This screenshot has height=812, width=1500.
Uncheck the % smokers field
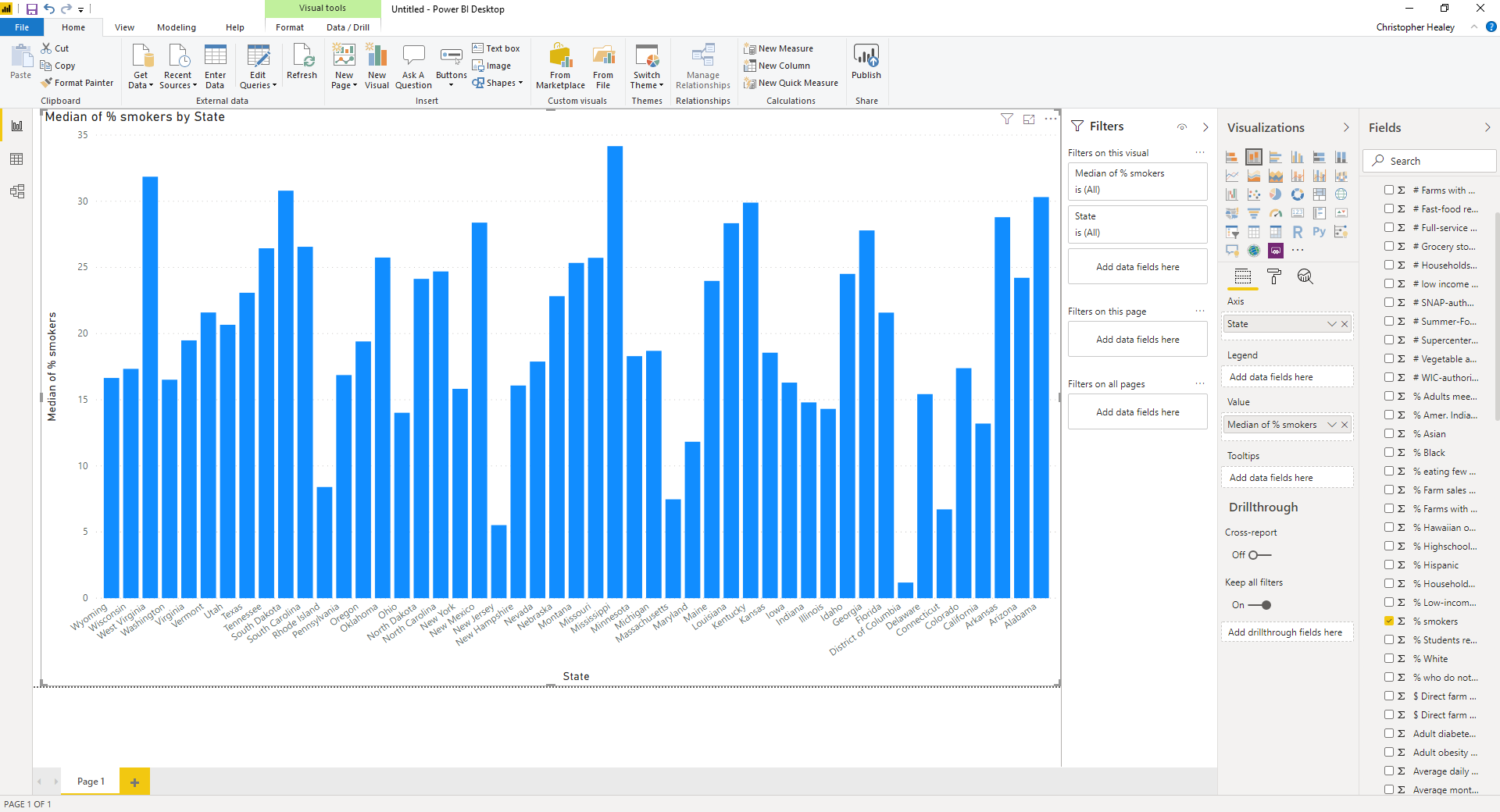pyautogui.click(x=1389, y=621)
